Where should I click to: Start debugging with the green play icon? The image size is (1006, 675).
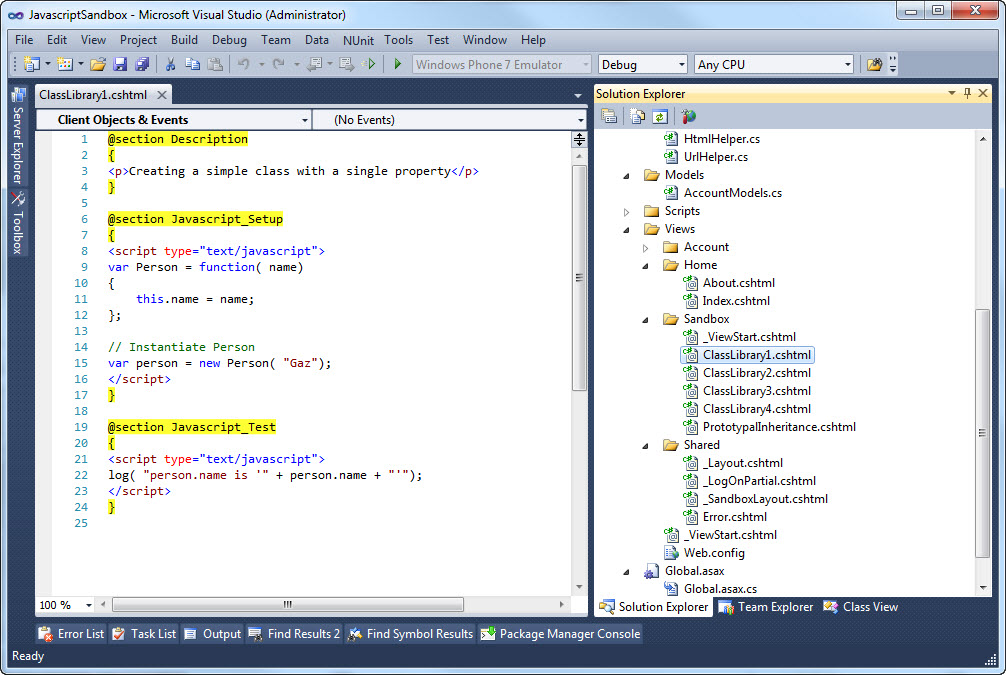(x=397, y=64)
